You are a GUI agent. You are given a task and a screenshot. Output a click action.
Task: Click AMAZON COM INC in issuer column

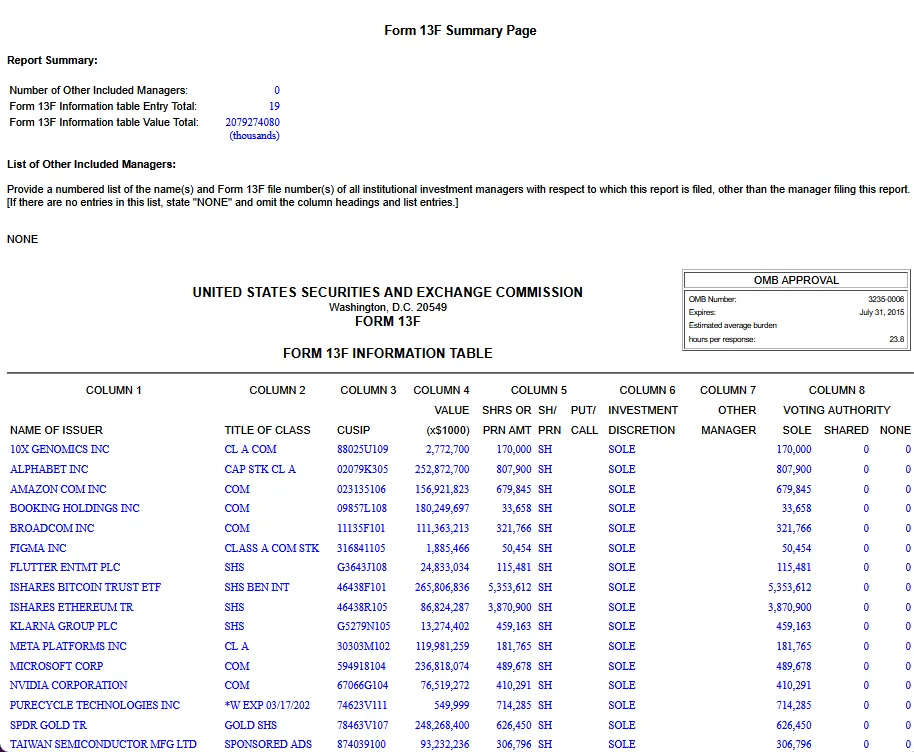coord(58,489)
